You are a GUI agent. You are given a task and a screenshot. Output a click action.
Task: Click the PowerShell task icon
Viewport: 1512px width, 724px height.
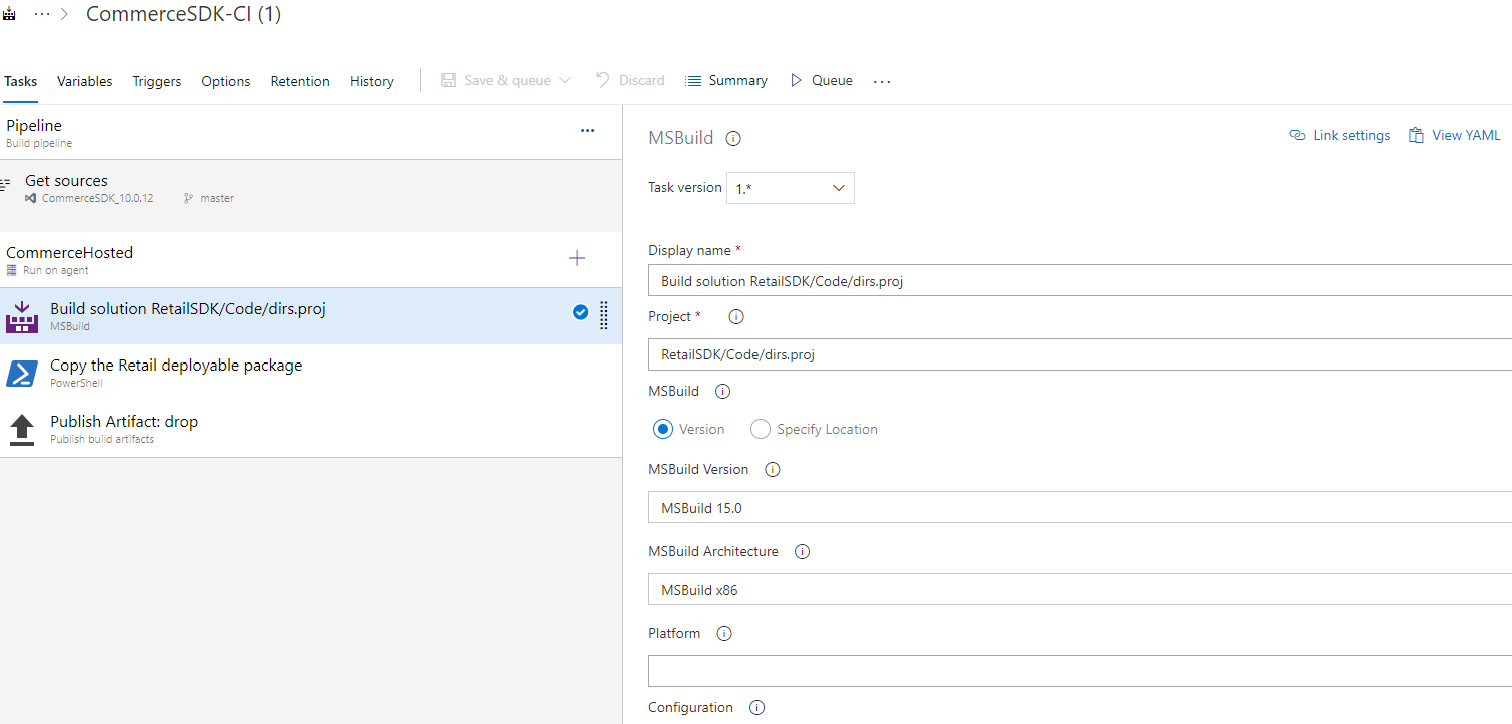coord(22,373)
